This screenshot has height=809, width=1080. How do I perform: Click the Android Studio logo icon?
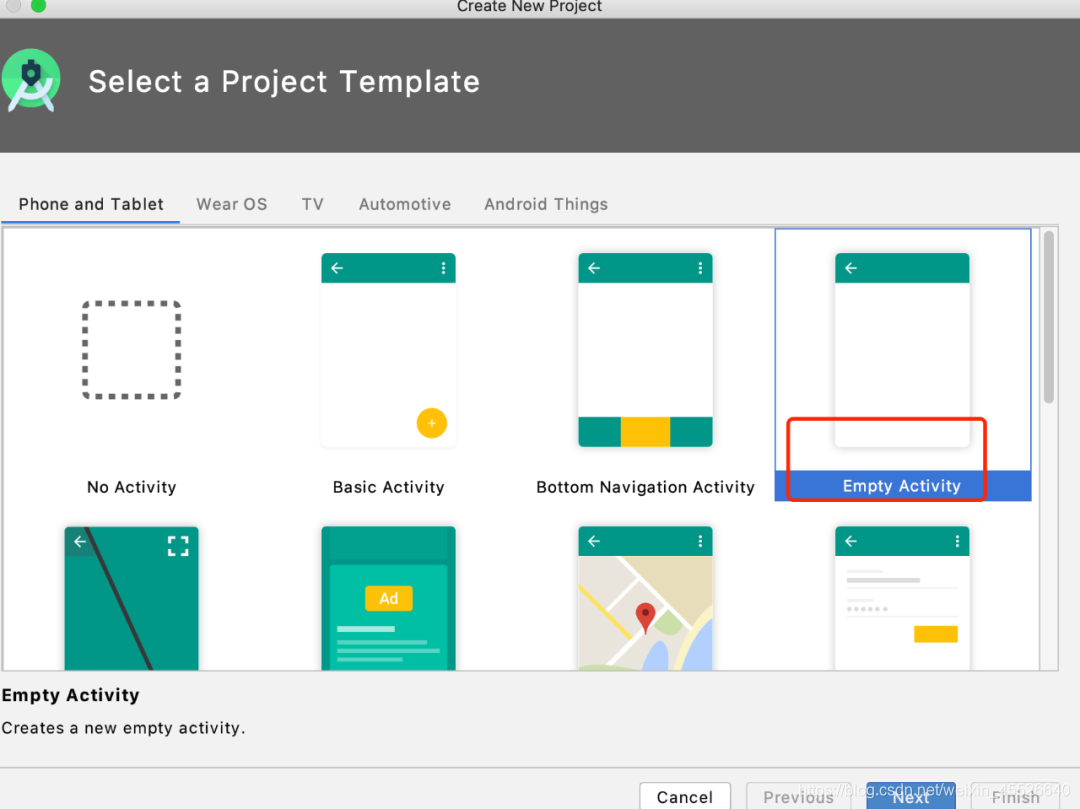31,81
